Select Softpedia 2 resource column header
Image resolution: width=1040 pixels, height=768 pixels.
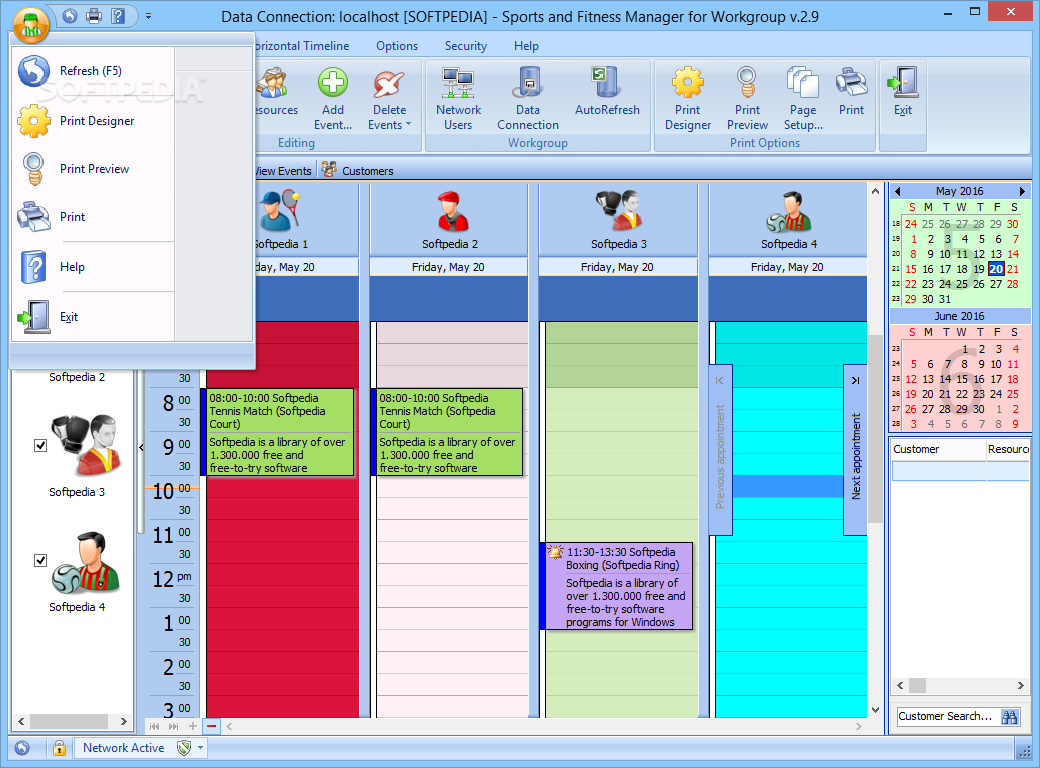449,220
